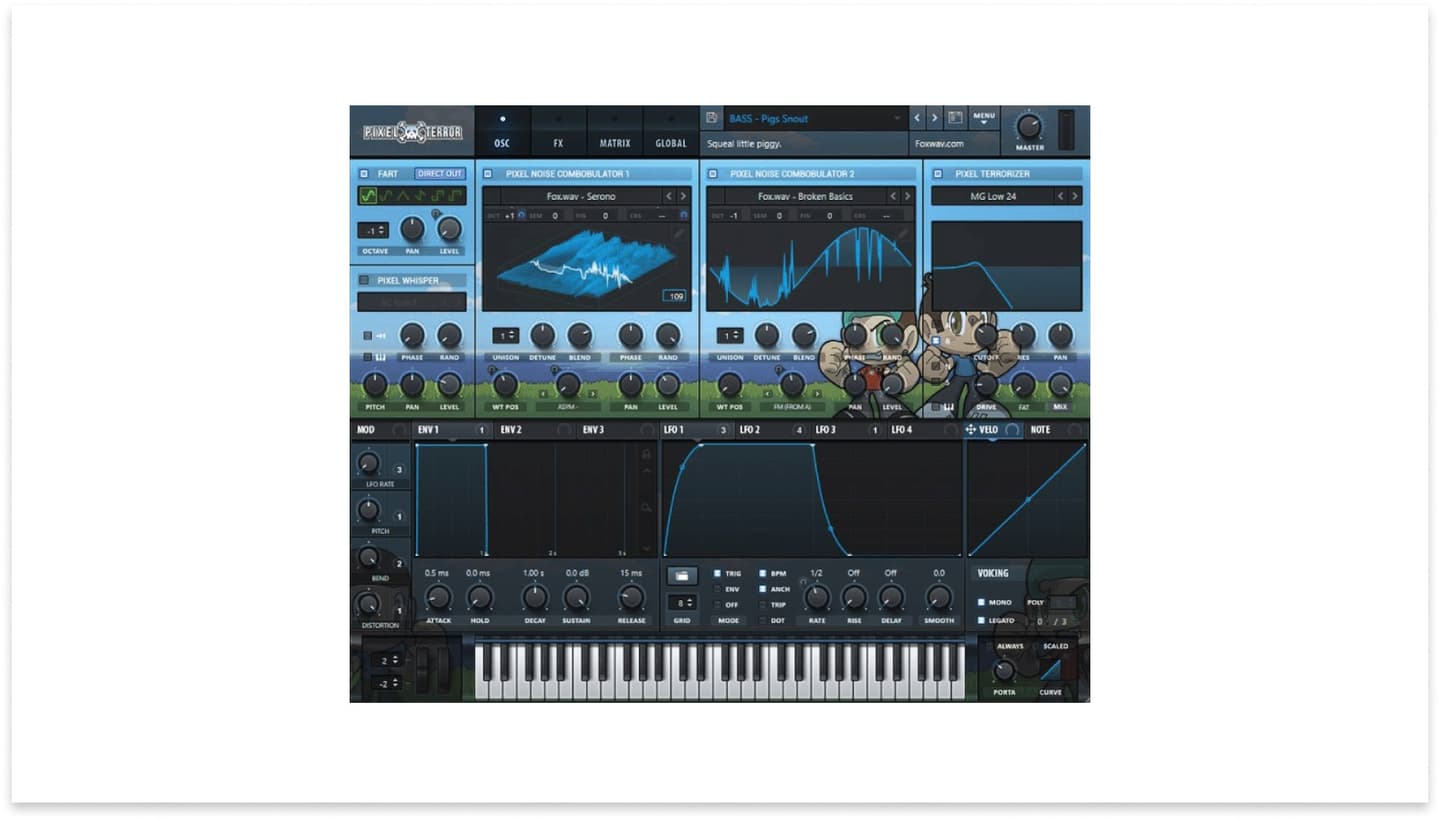Click the DIRECT OUT button
Viewport: 1440px width, 820px height.
coord(440,174)
